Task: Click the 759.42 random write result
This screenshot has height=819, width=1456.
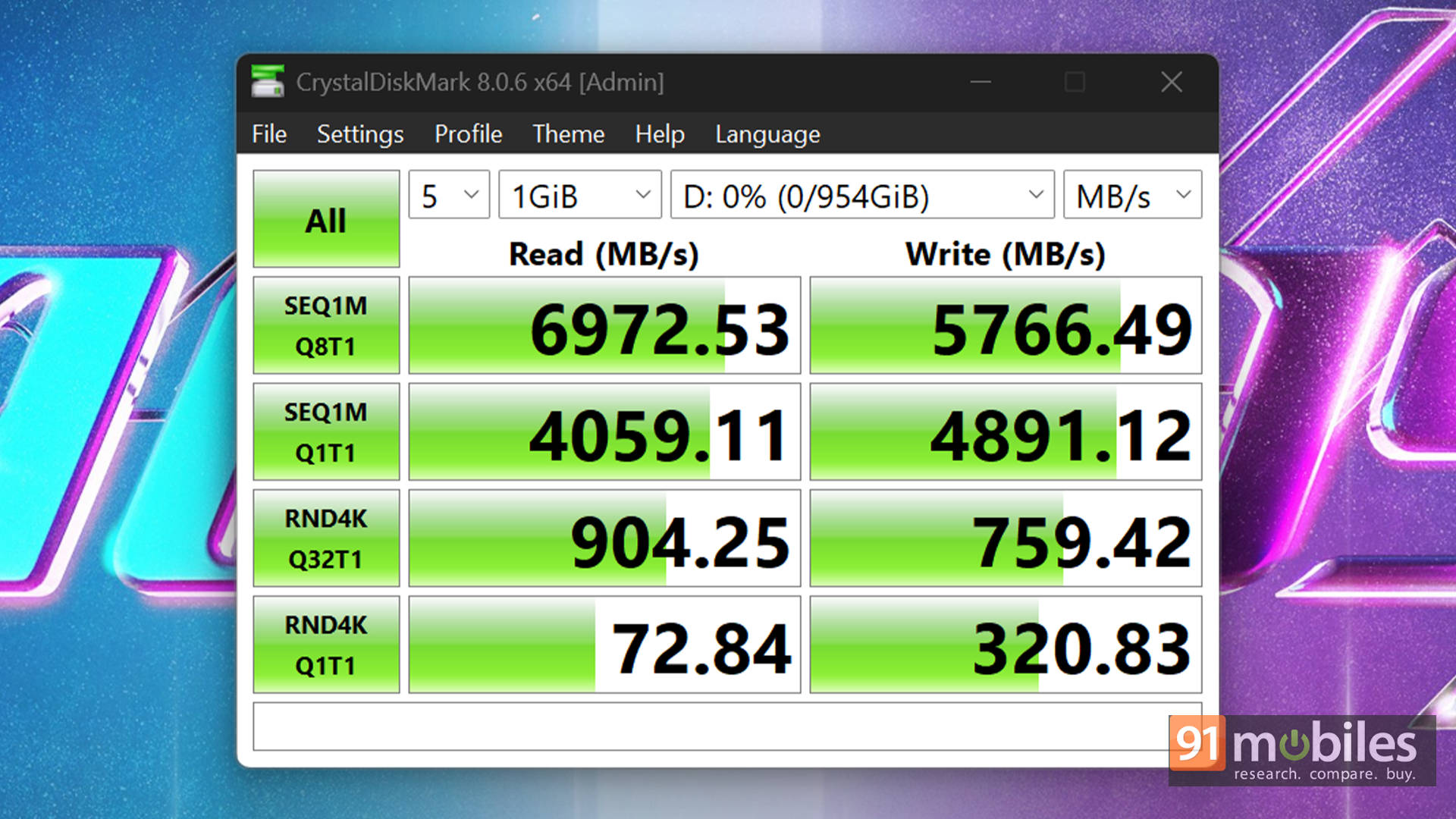Action: pyautogui.click(x=1006, y=538)
